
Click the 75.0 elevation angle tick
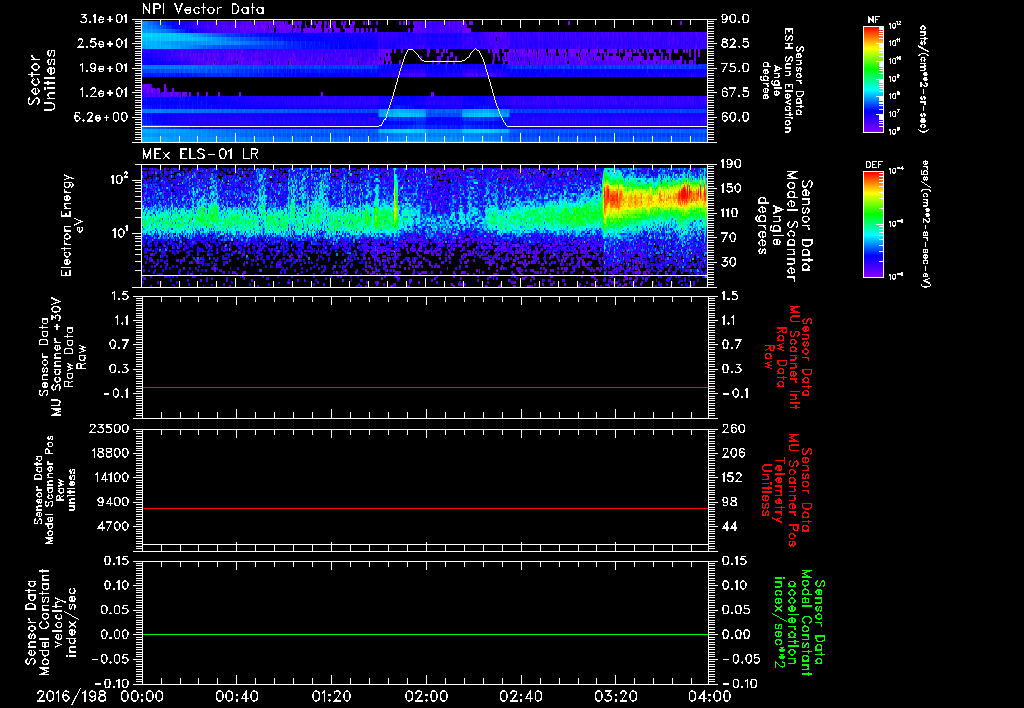735,68
